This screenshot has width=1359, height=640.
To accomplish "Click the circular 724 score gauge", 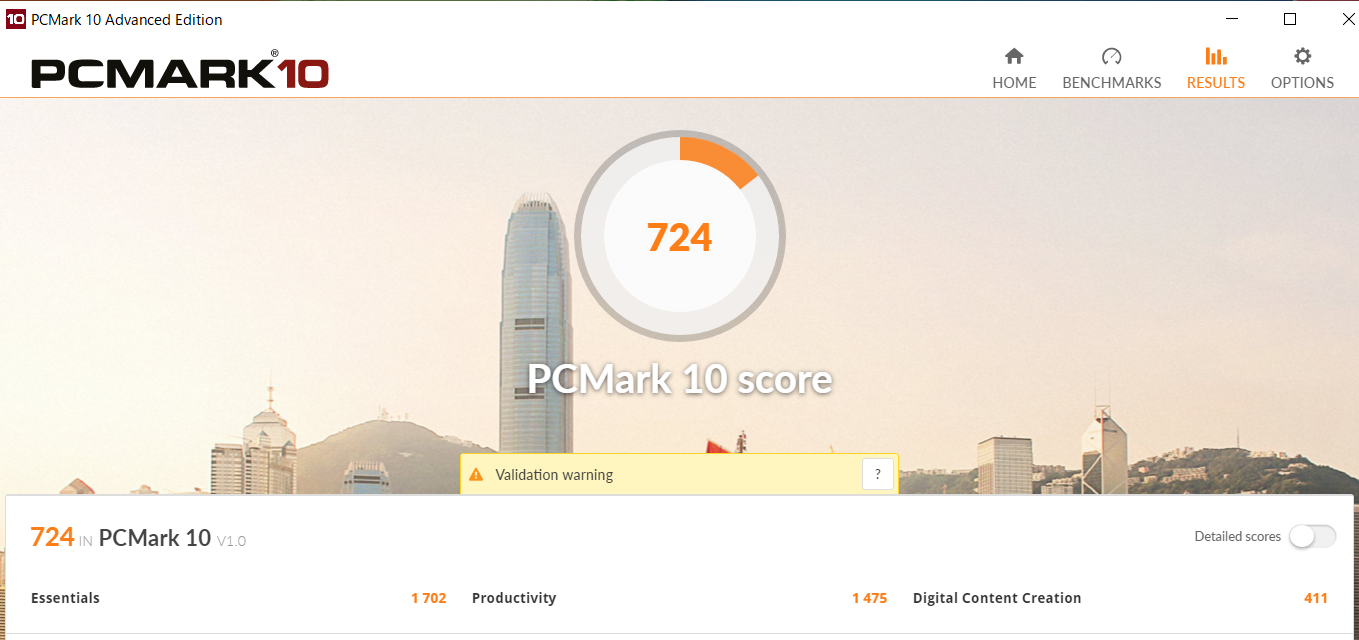I will [x=680, y=236].
